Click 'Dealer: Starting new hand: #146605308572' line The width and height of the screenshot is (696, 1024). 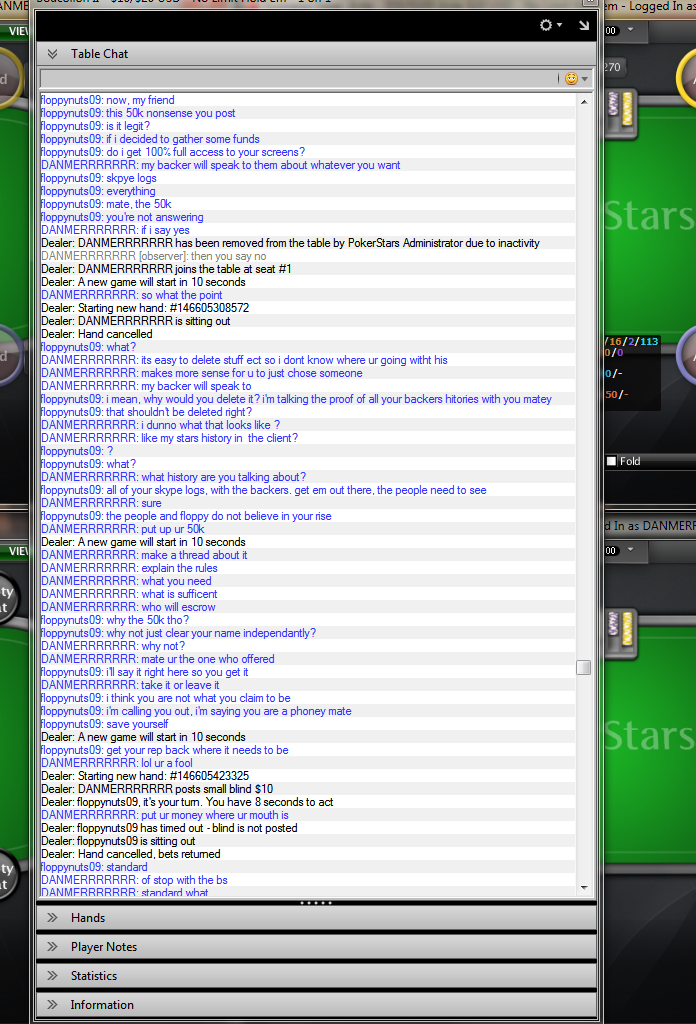(145, 308)
